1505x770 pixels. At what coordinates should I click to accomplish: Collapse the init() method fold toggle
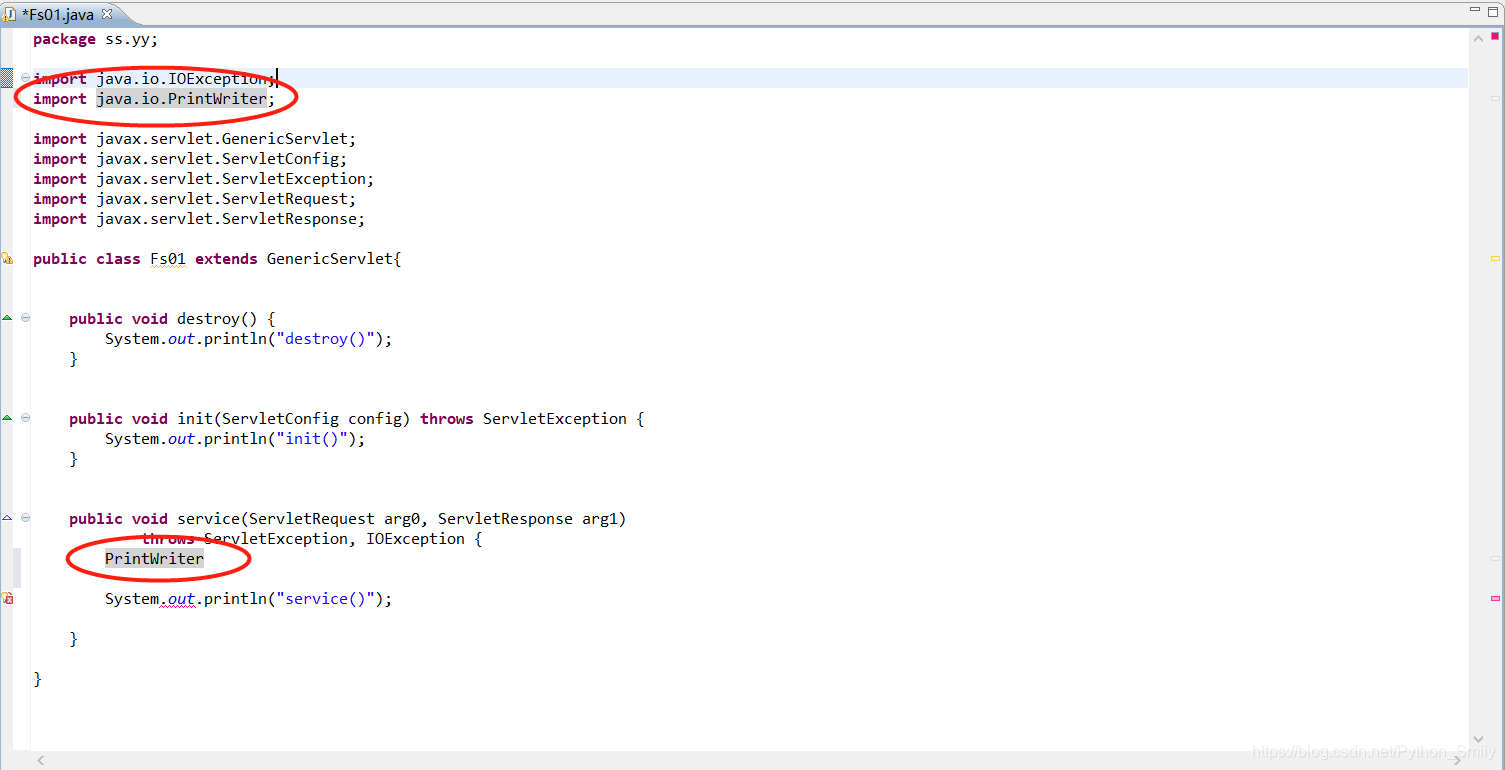[25, 418]
